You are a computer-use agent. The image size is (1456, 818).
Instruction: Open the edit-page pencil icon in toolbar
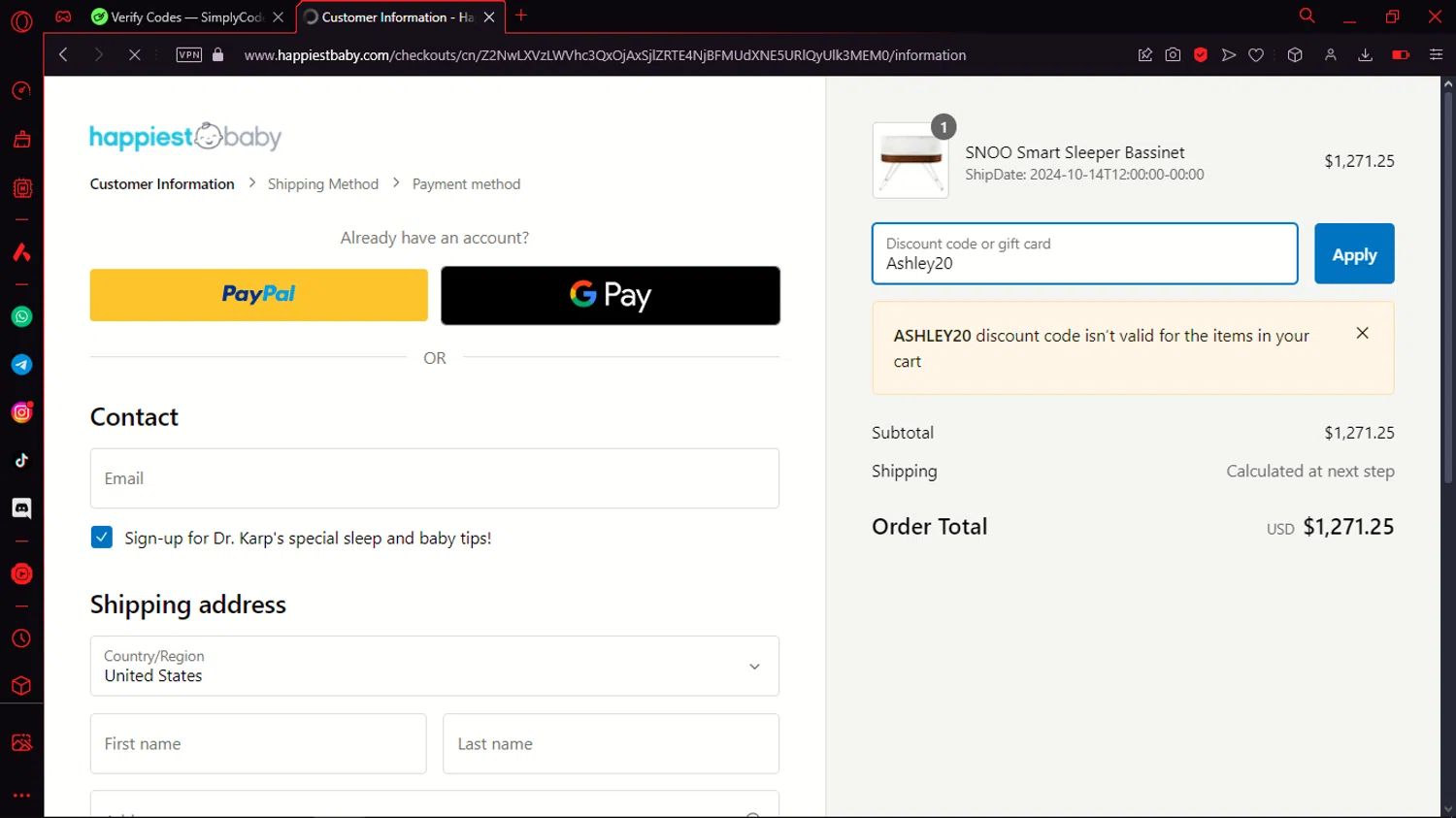pyautogui.click(x=1145, y=55)
